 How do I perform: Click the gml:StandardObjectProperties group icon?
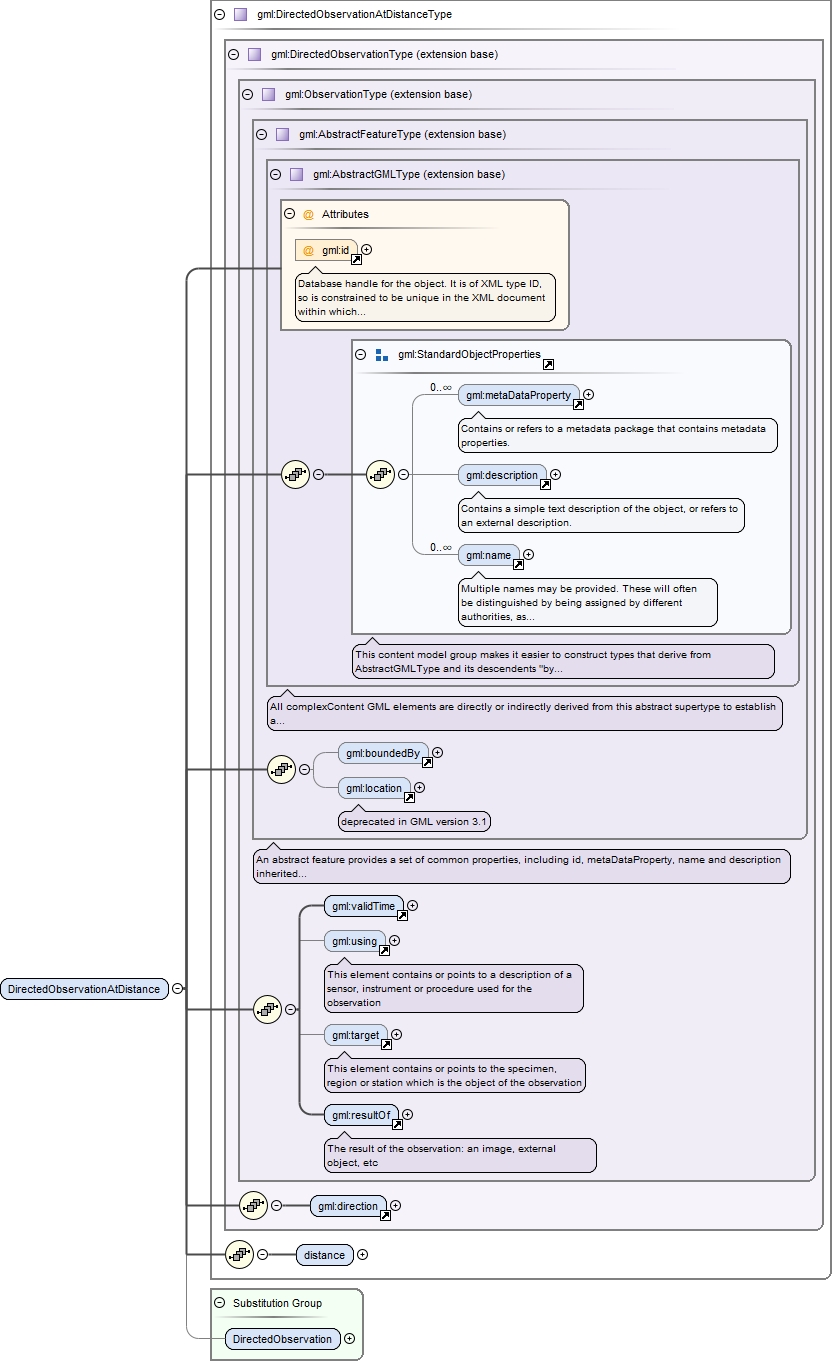[x=382, y=355]
